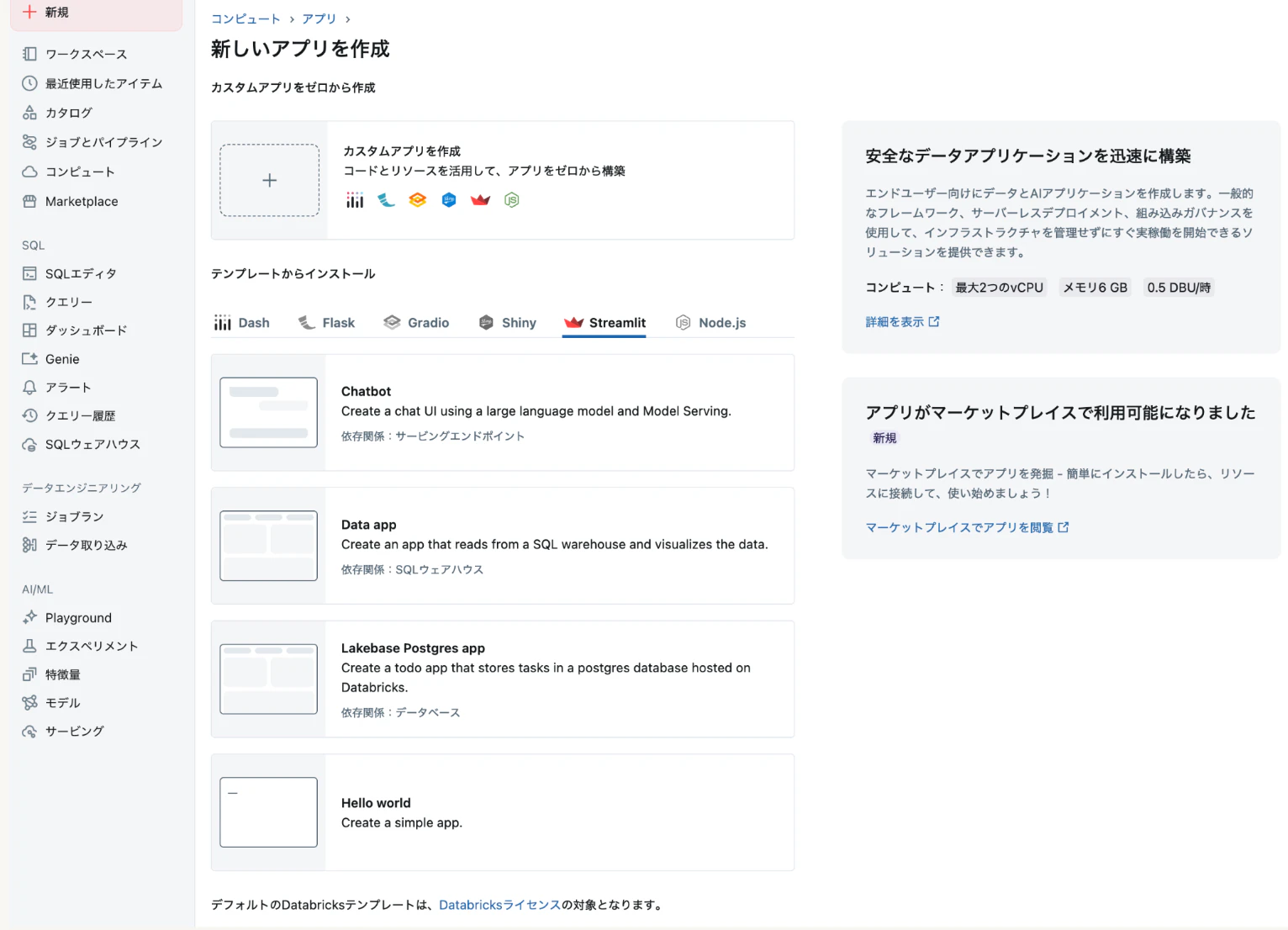Select the Streamlit template tab
The width and height of the screenshot is (1288, 930).
[604, 323]
